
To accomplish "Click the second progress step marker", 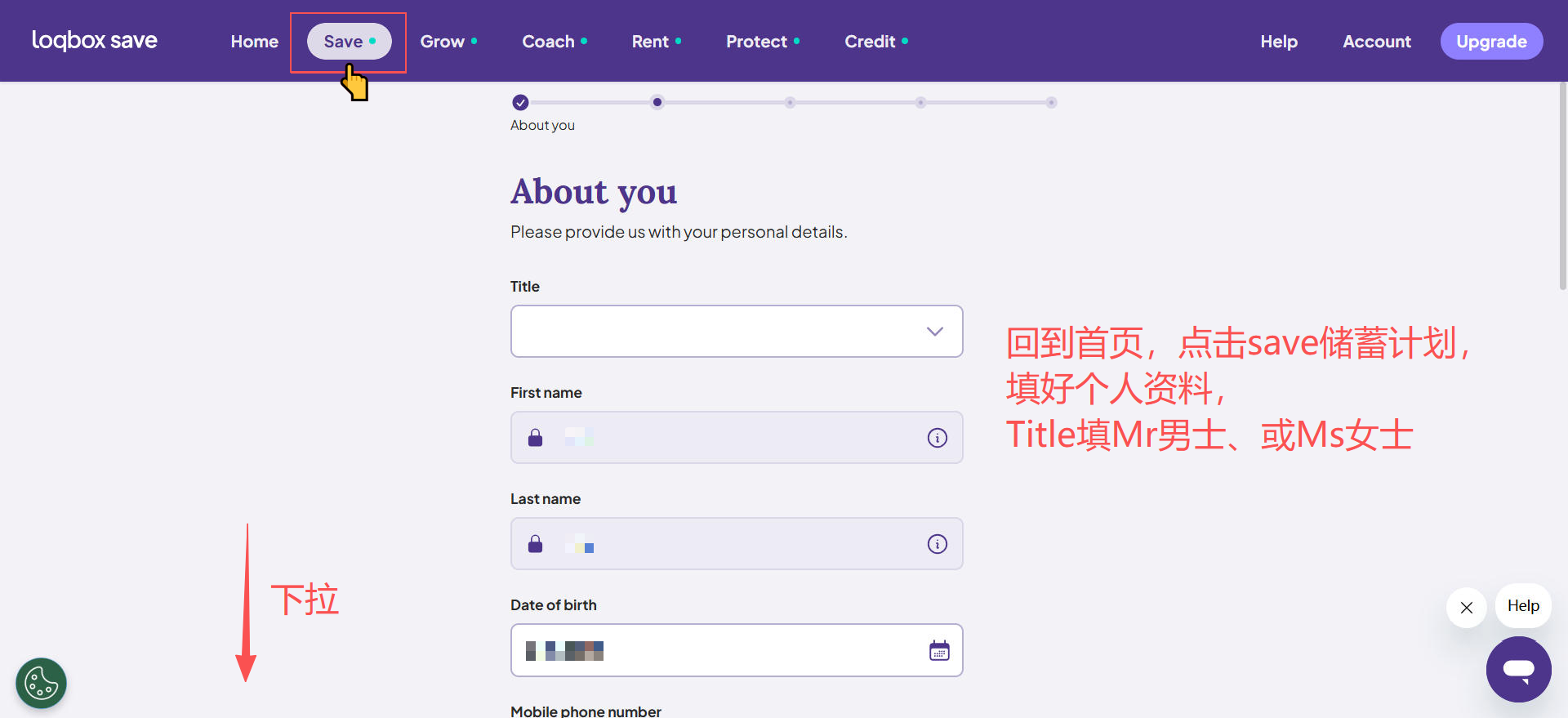I will (657, 103).
